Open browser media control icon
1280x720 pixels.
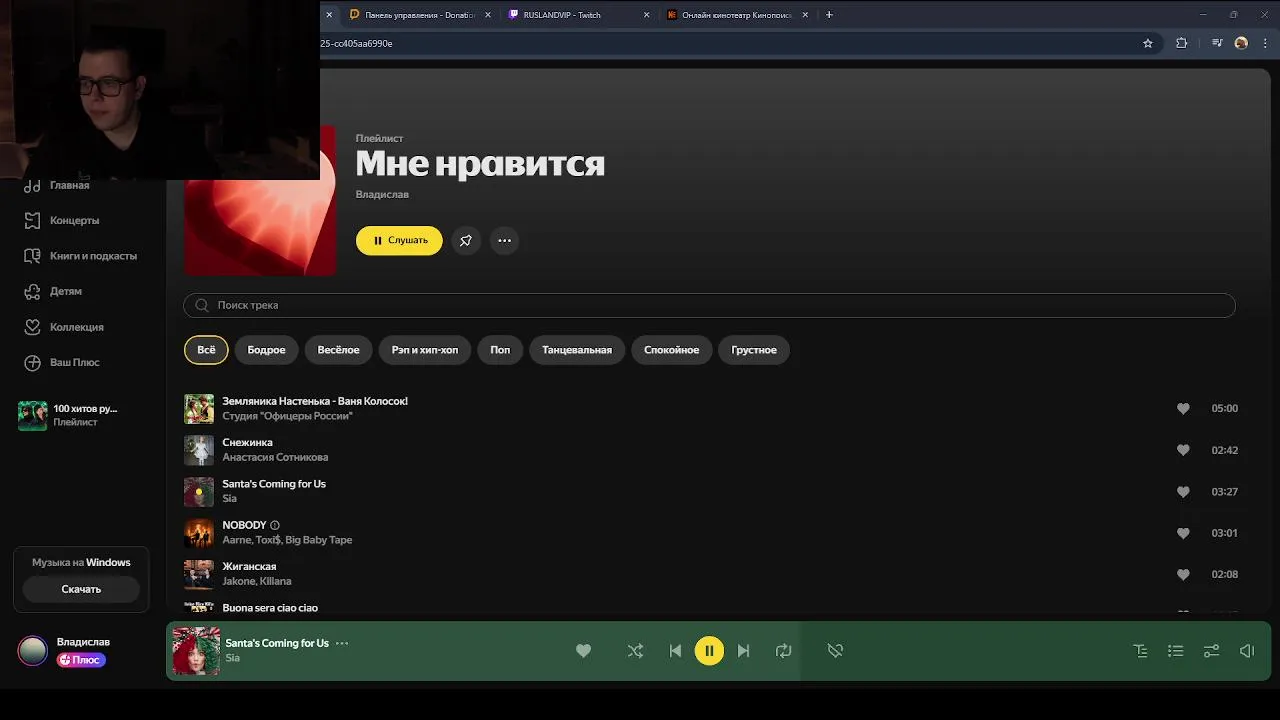coord(1217,43)
